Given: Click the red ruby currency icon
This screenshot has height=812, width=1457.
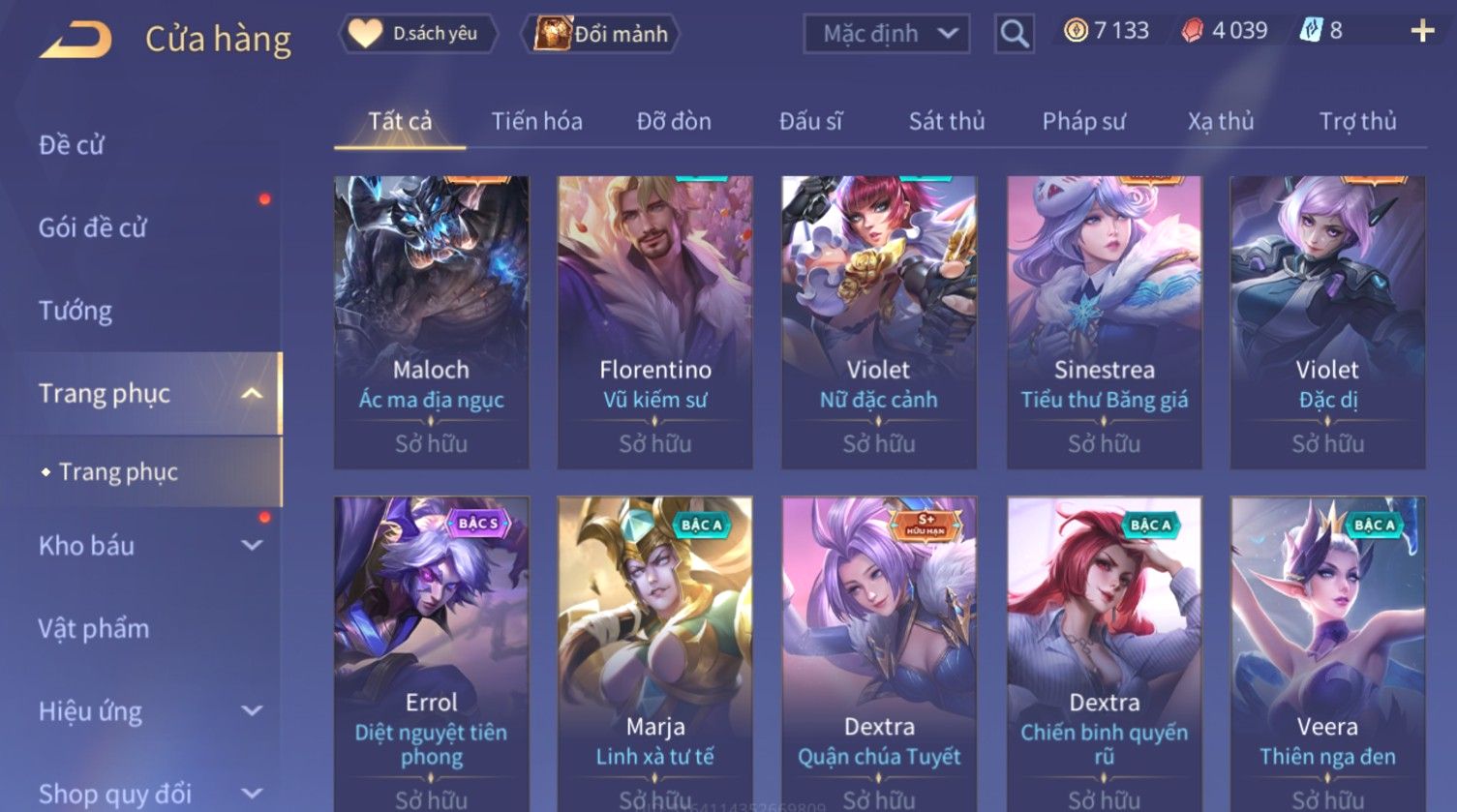Looking at the screenshot, I should coord(1193,31).
